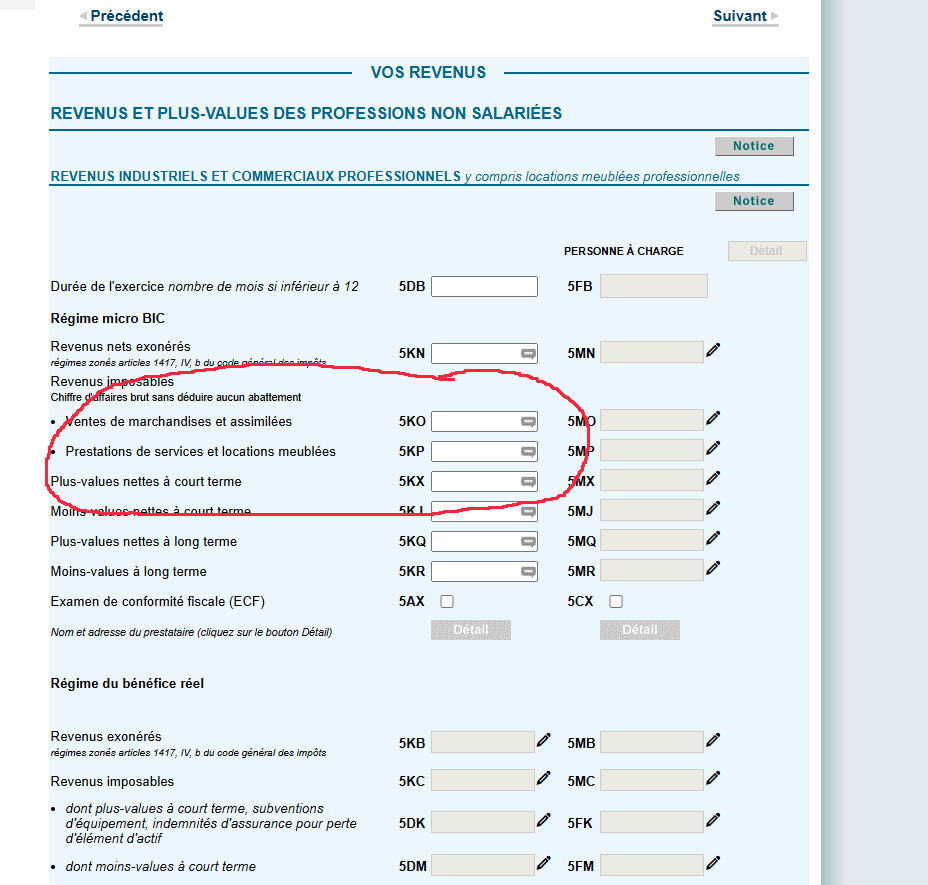The width and height of the screenshot is (928, 885).
Task: Click the 5KO ventes de marchandises field
Action: [484, 421]
